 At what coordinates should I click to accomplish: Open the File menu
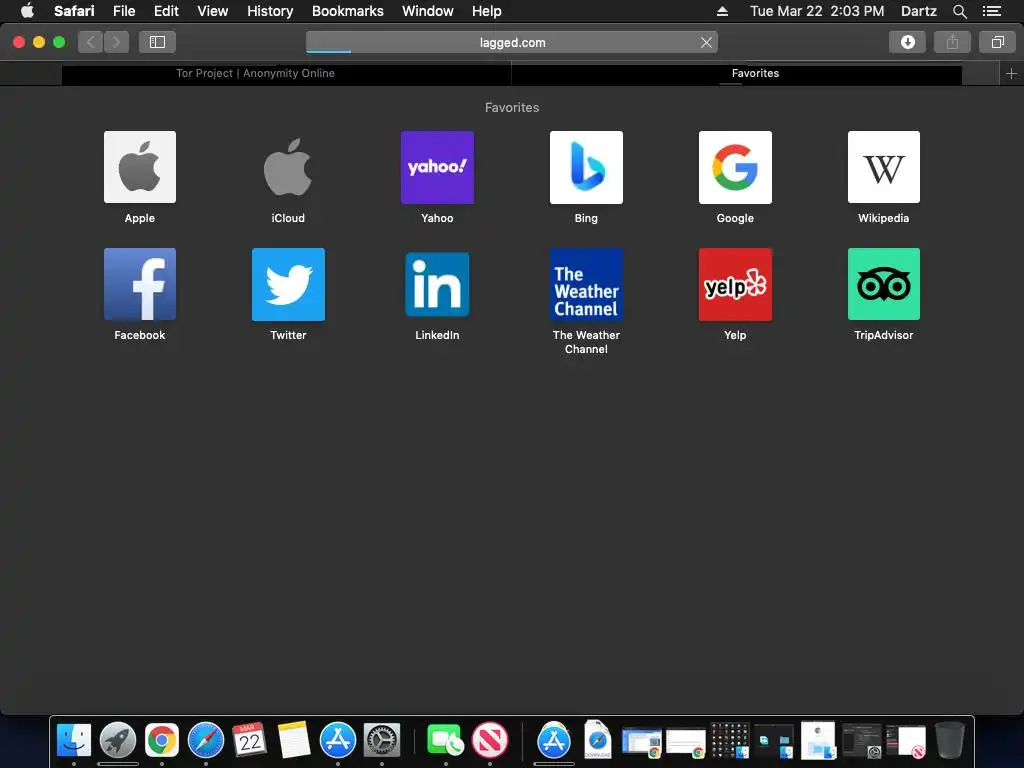click(124, 11)
